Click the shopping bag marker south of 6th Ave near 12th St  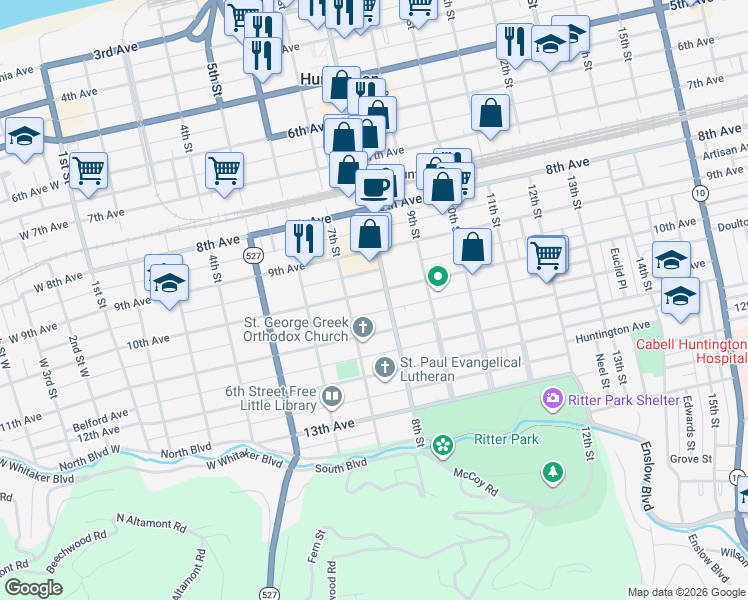490,114
